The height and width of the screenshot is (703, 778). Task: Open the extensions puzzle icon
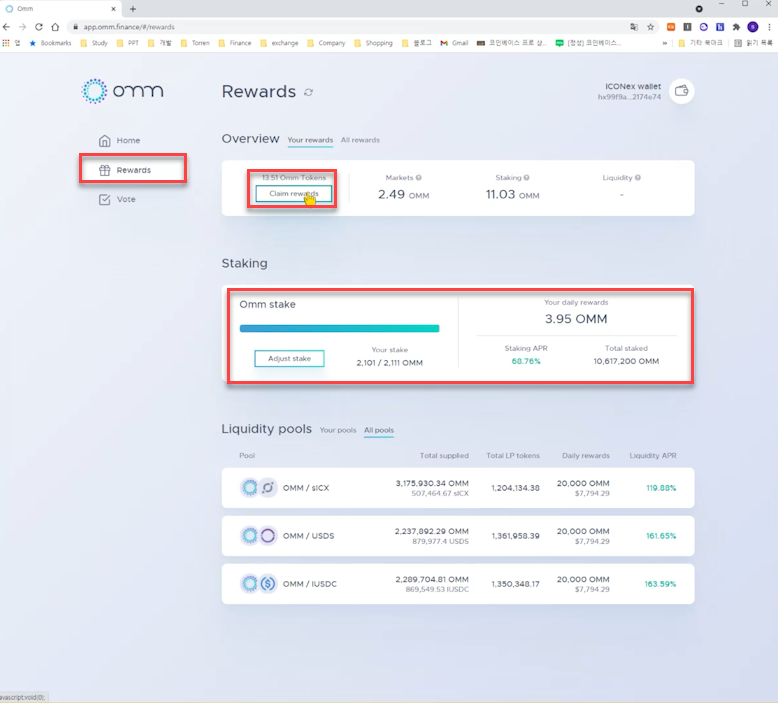pos(736,27)
